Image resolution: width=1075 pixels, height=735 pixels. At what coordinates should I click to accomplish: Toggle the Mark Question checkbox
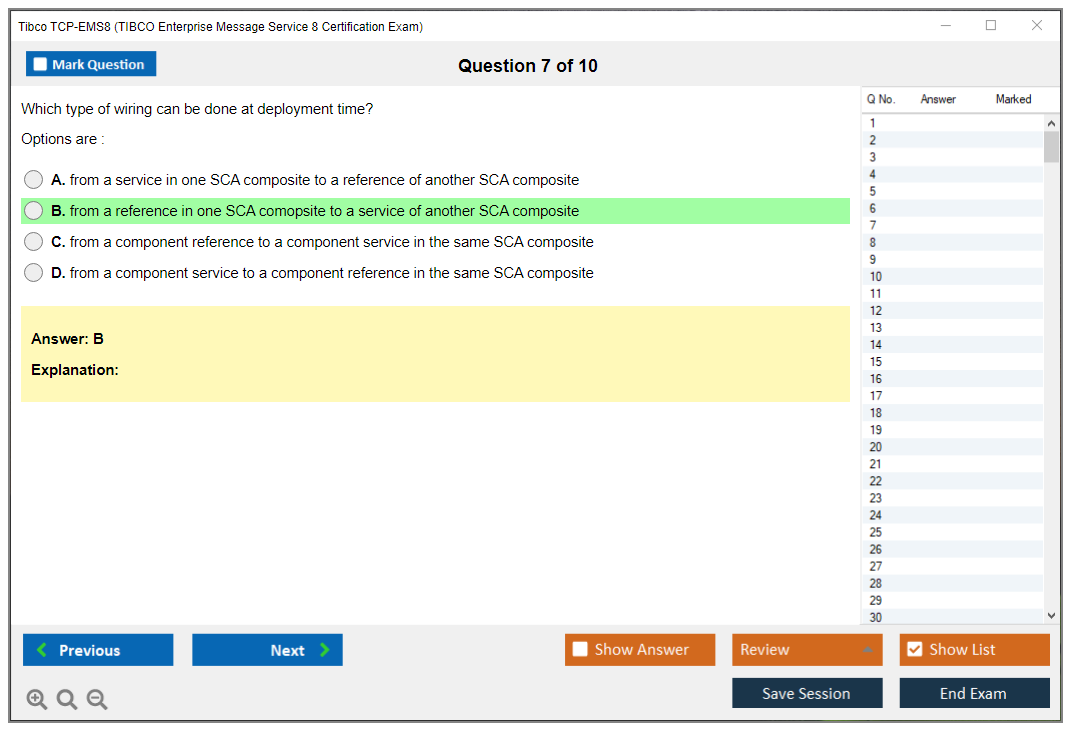point(41,65)
